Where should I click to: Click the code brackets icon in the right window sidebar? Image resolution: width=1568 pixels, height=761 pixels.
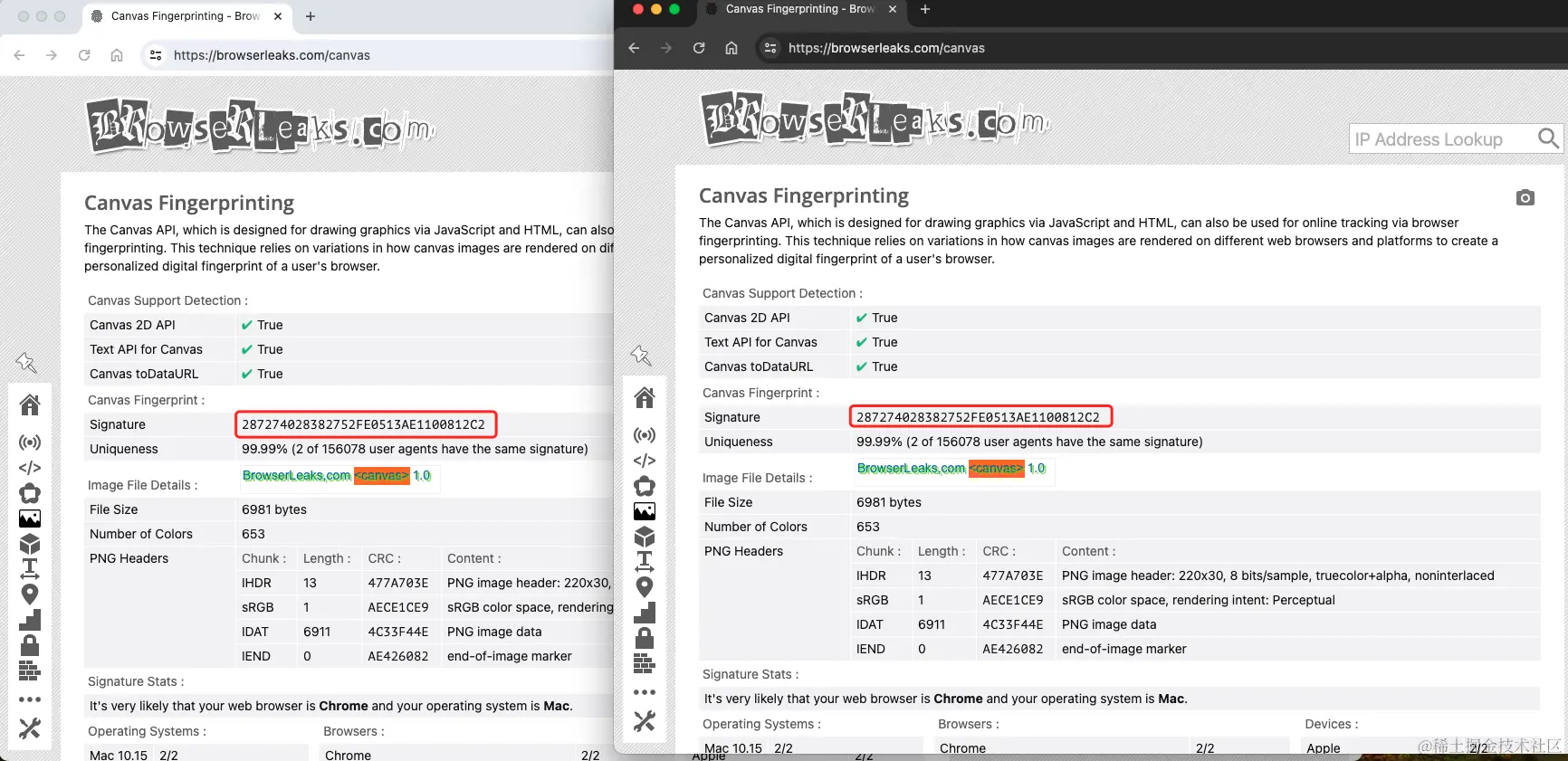click(x=645, y=461)
